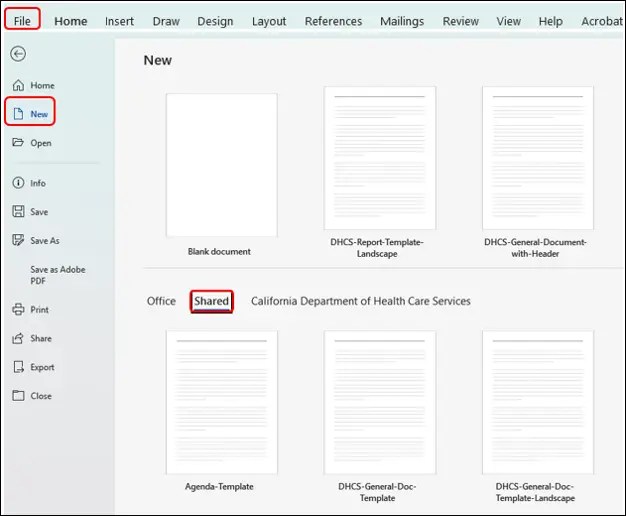The width and height of the screenshot is (626, 516).
Task: Select California Department of Health Care Services tab
Action: click(361, 301)
